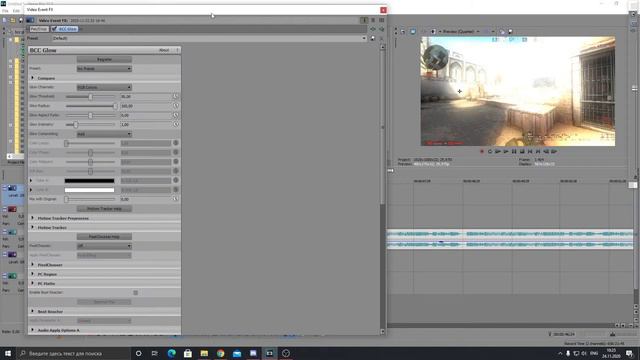Screen dimensions: 640x360
Task: Open the File menu in main window
Action: click(x=5, y=11)
